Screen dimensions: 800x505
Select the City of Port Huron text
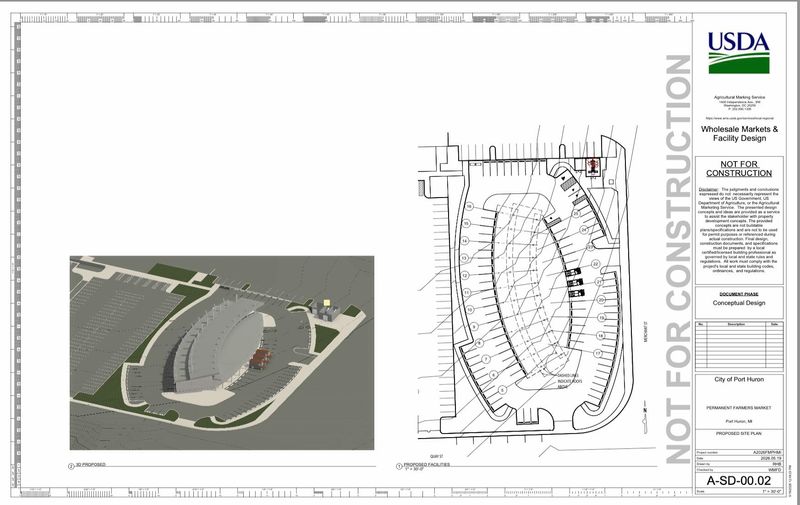[x=739, y=380]
